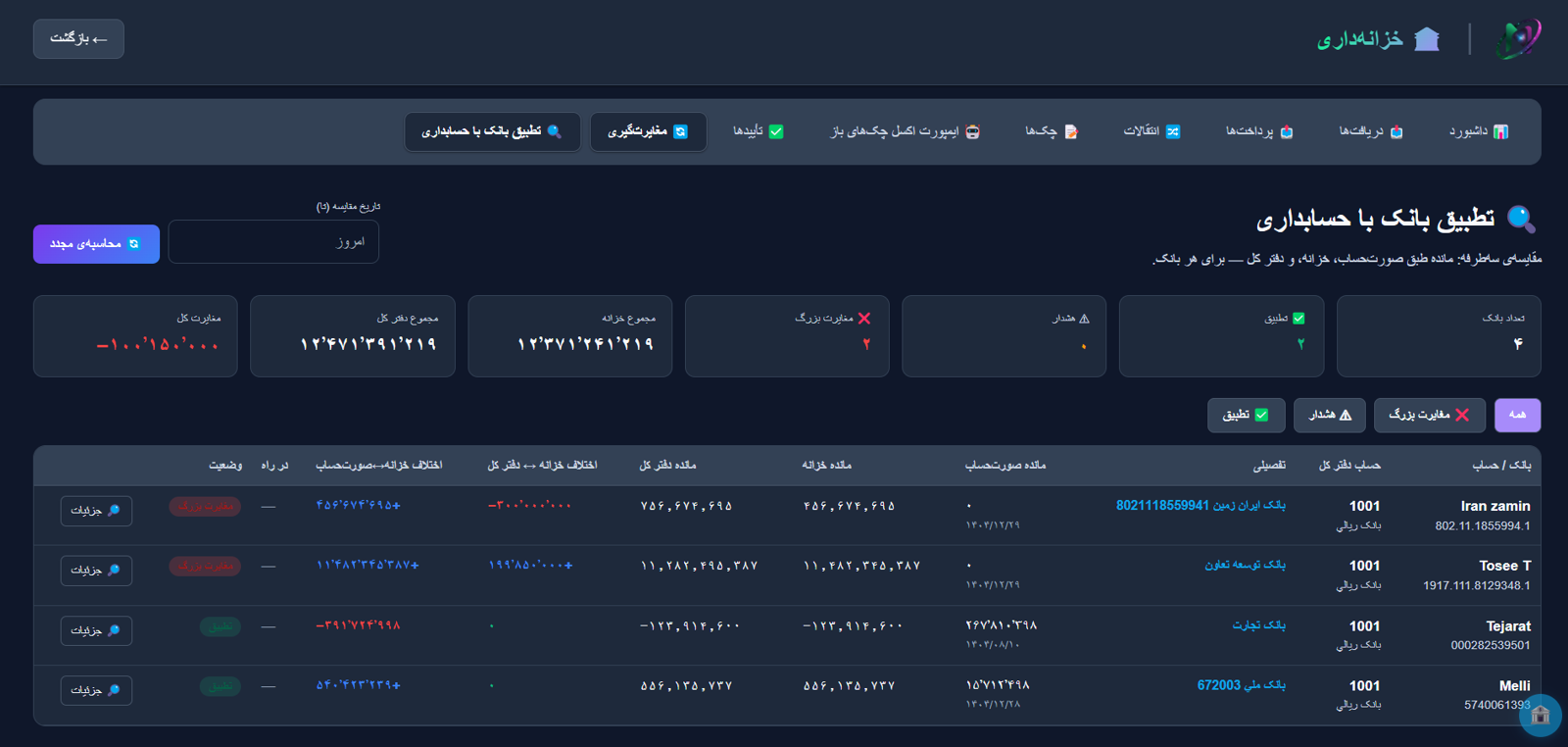This screenshot has width=1568, height=747.
Task: Click the محاسبه‌ی مجدد recalculate button
Action: click(x=96, y=244)
